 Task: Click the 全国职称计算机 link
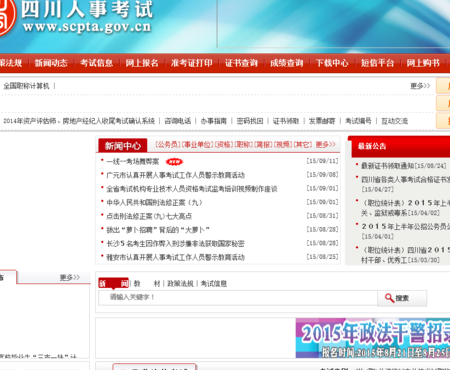click(x=26, y=86)
